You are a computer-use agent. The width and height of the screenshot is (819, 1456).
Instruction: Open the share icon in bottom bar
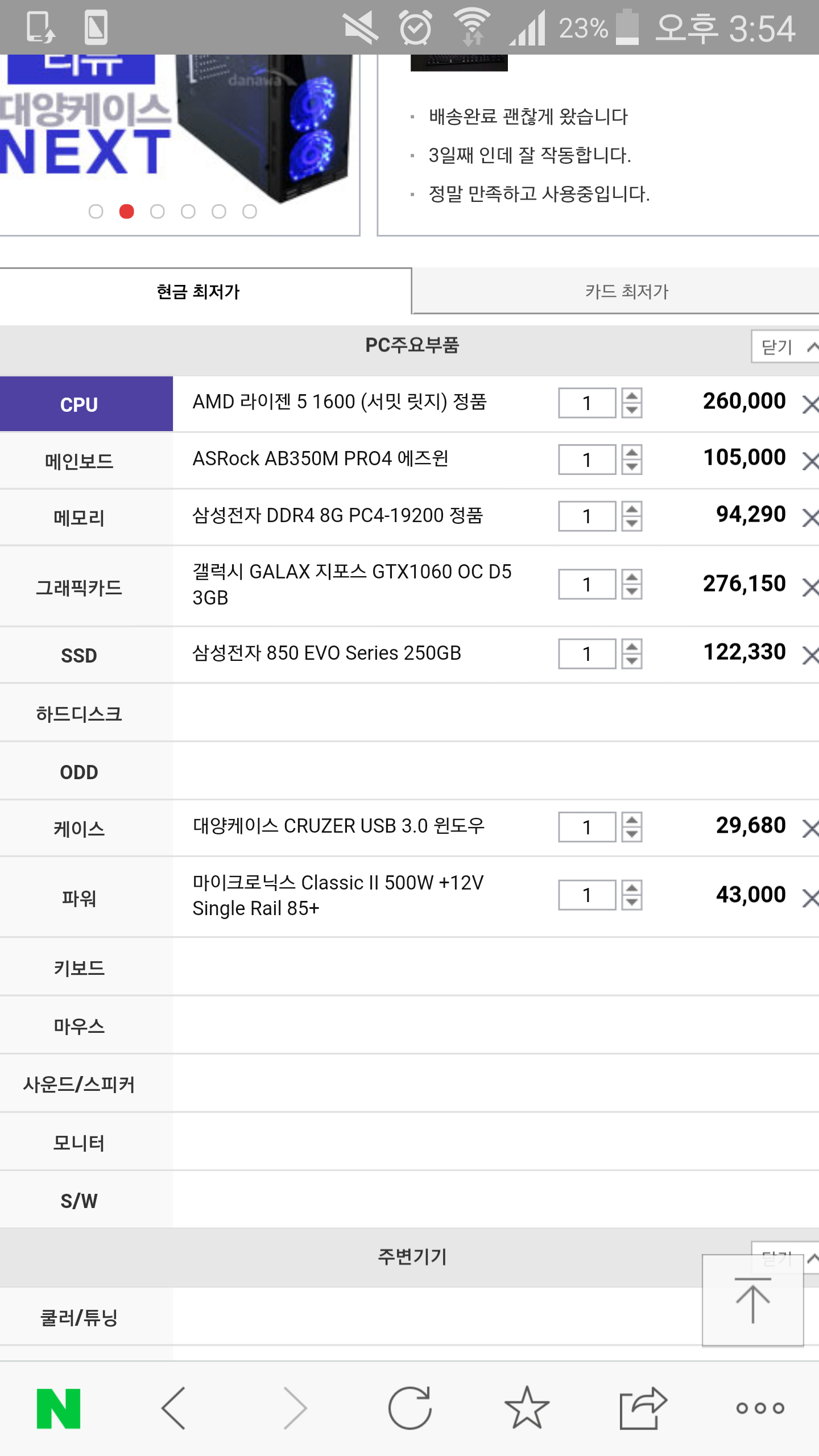point(643,1408)
